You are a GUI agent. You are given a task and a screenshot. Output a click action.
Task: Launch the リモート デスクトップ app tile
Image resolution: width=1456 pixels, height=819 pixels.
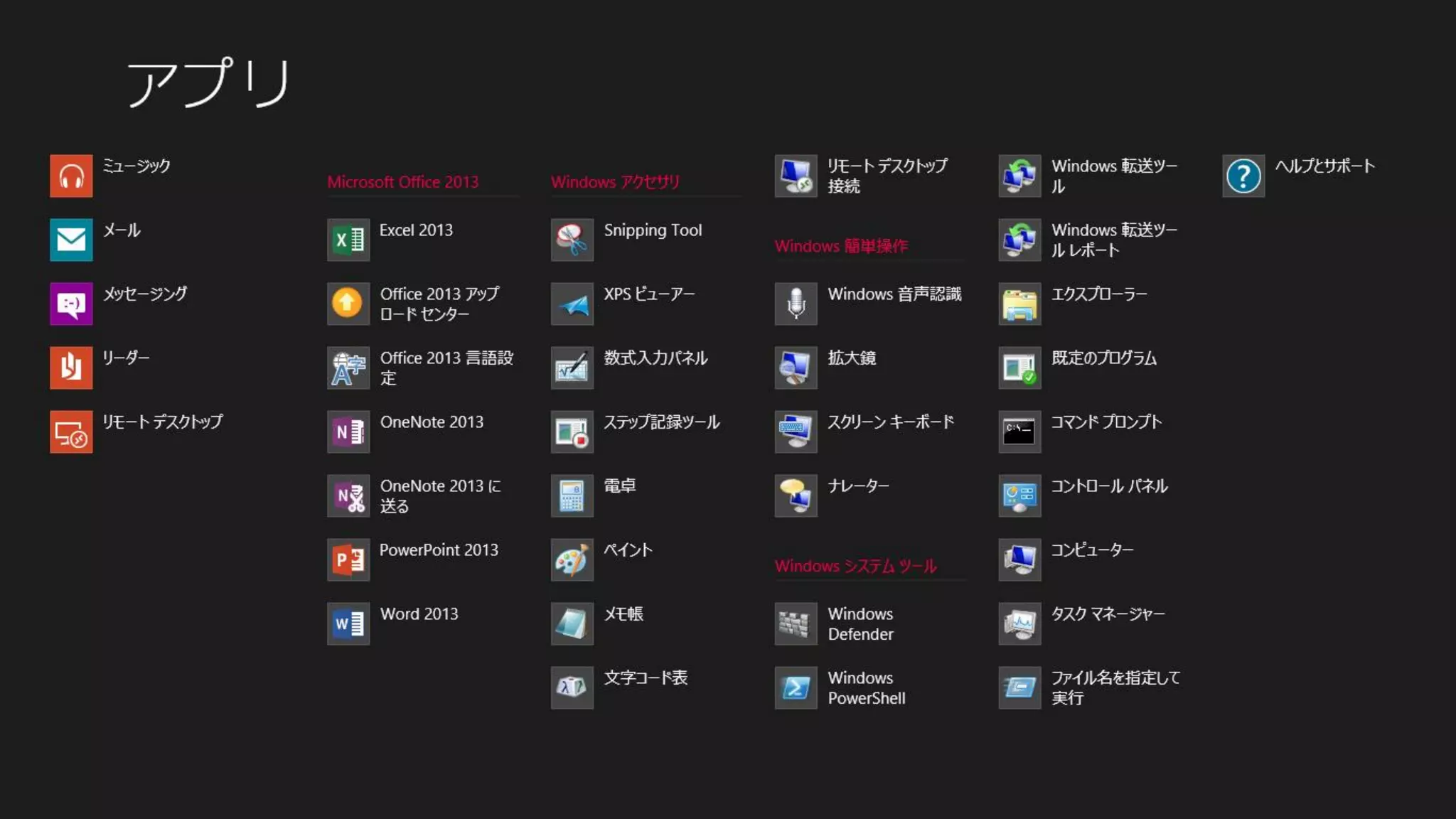[x=71, y=432]
